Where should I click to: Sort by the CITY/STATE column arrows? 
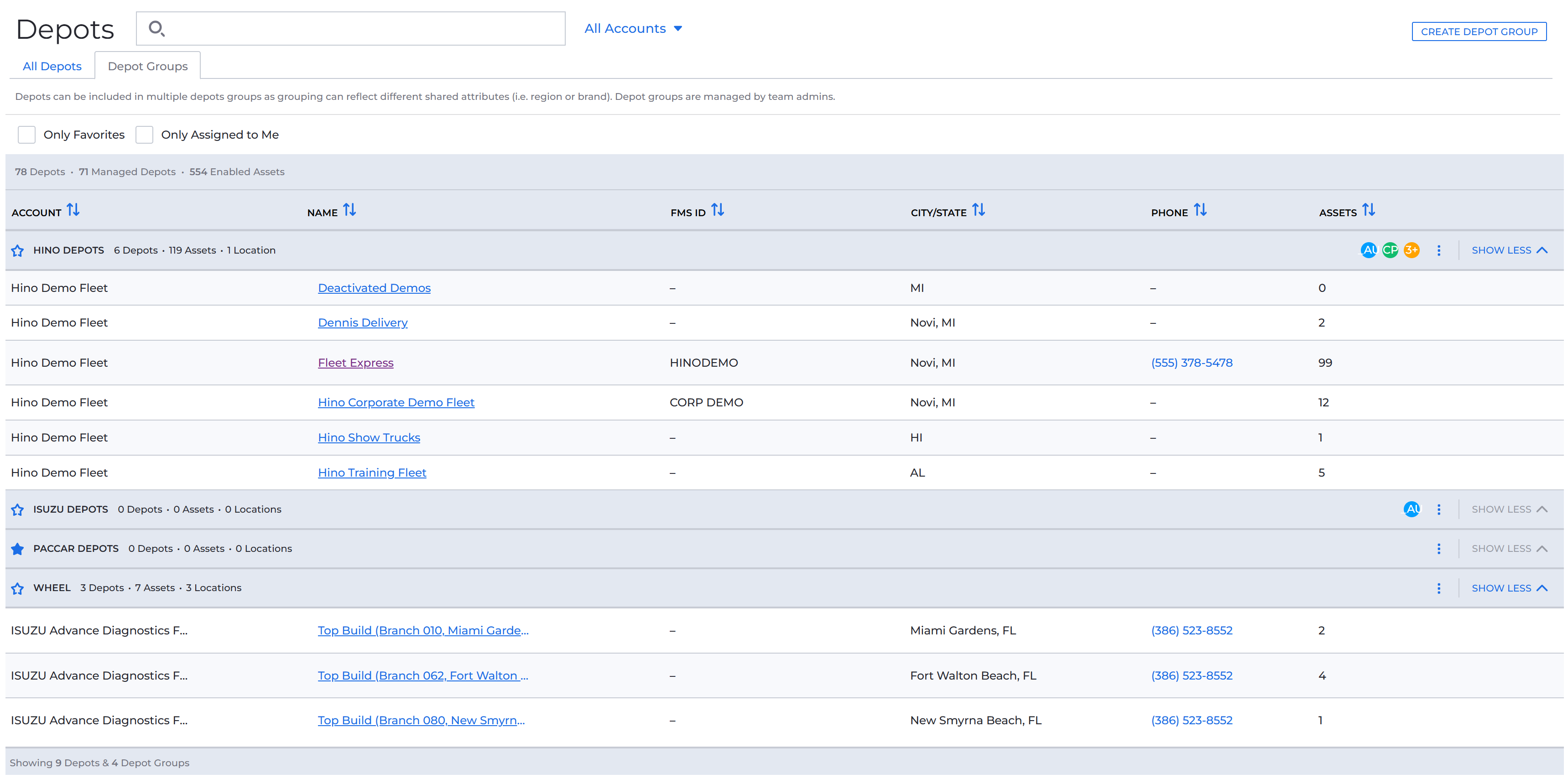point(979,210)
